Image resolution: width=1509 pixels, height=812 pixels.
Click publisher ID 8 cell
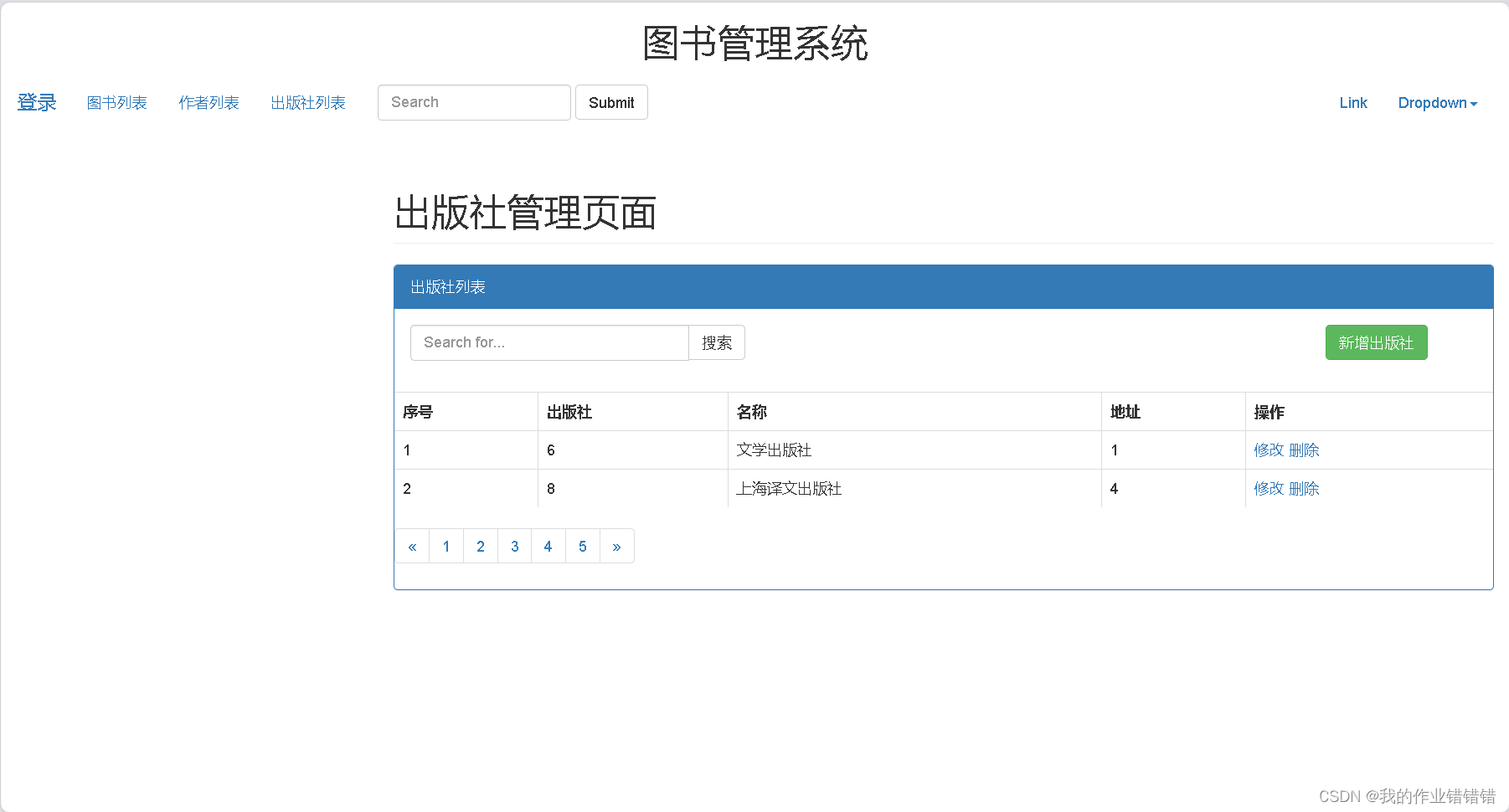633,489
